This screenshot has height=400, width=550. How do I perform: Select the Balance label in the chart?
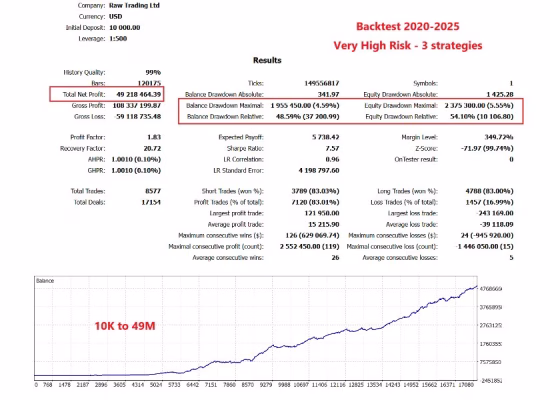[x=45, y=281]
